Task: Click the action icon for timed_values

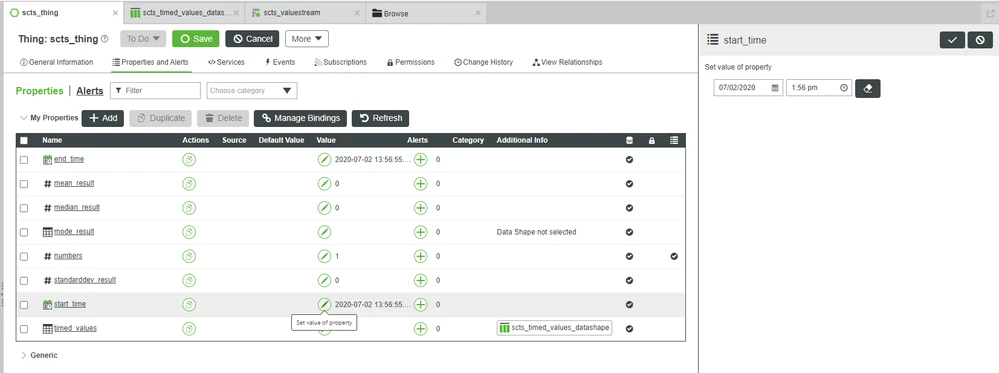Action: (189, 329)
